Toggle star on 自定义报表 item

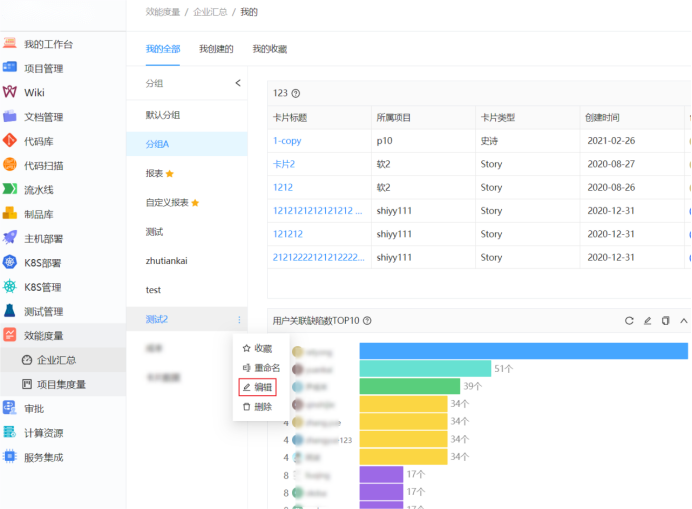point(195,203)
